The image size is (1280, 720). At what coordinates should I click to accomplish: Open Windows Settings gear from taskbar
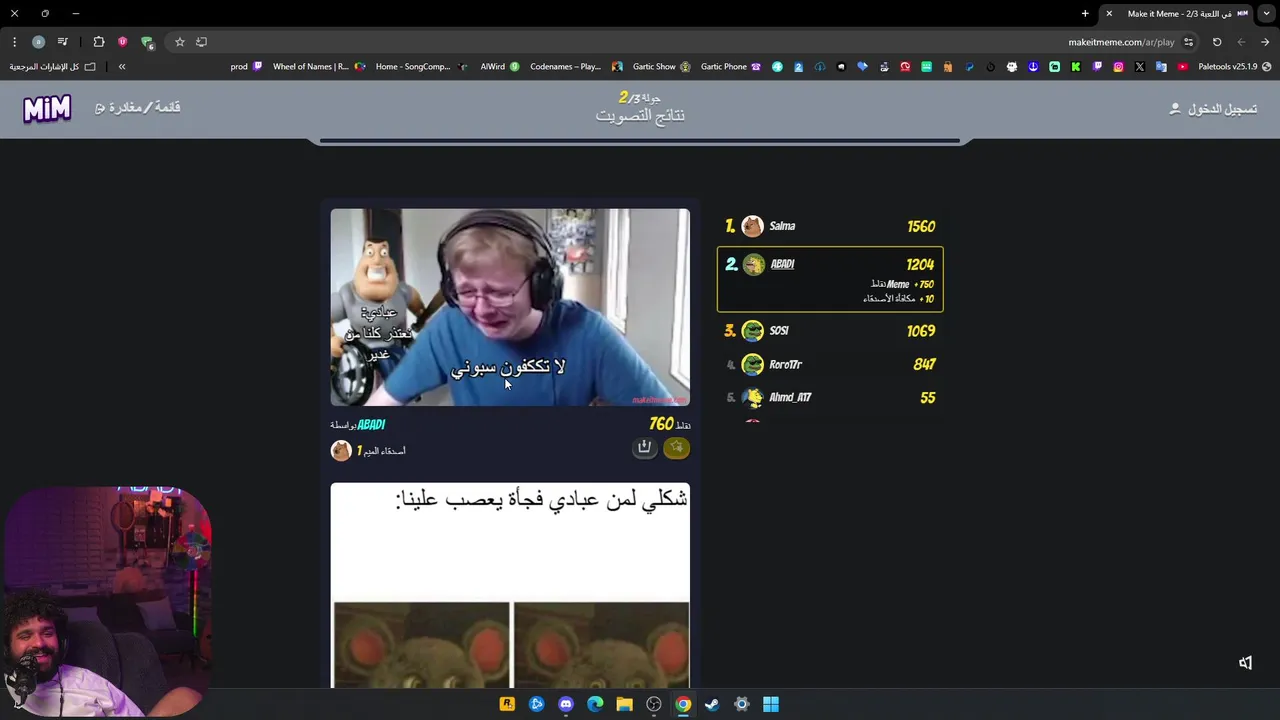pyautogui.click(x=742, y=704)
